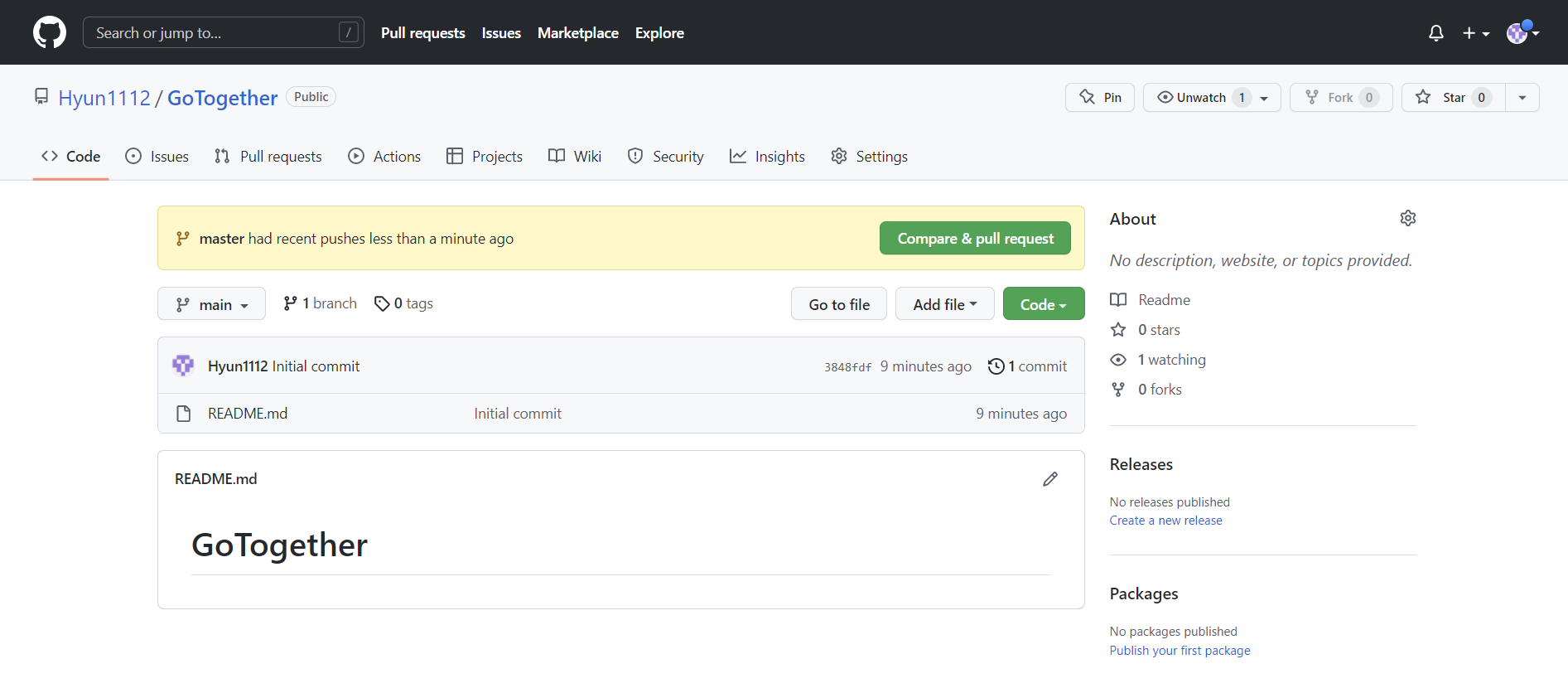1568x688 pixels.
Task: Open commit hash 3848fdf
Action: [847, 367]
